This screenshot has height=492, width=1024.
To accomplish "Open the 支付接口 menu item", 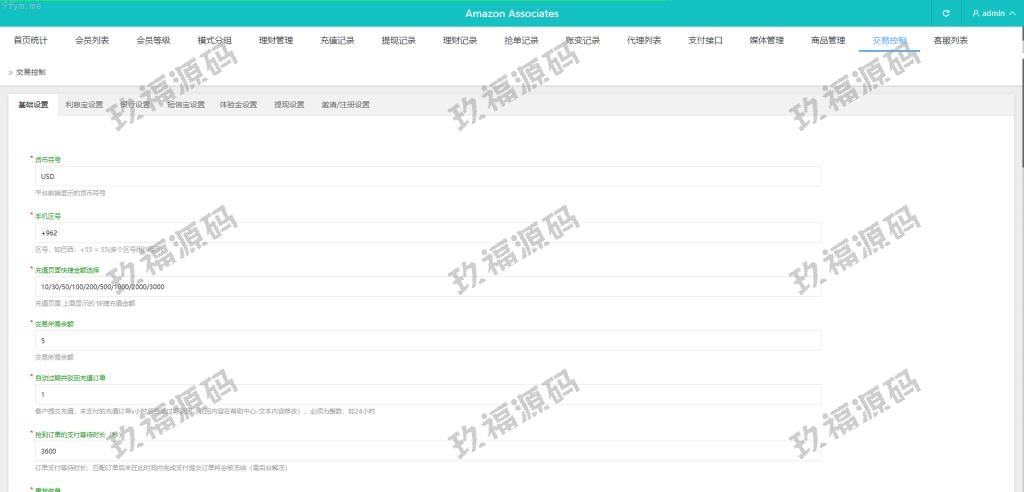I will tap(705, 41).
